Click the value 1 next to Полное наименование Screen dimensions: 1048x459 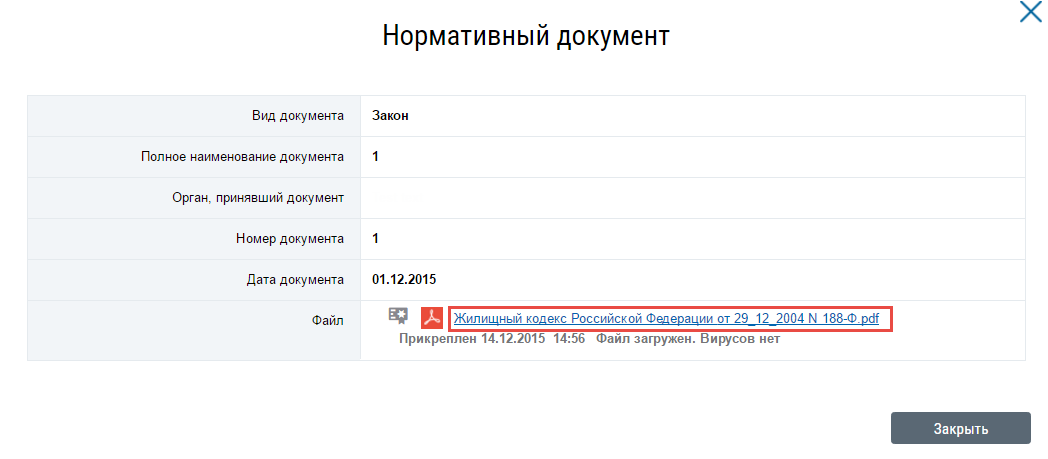(376, 157)
